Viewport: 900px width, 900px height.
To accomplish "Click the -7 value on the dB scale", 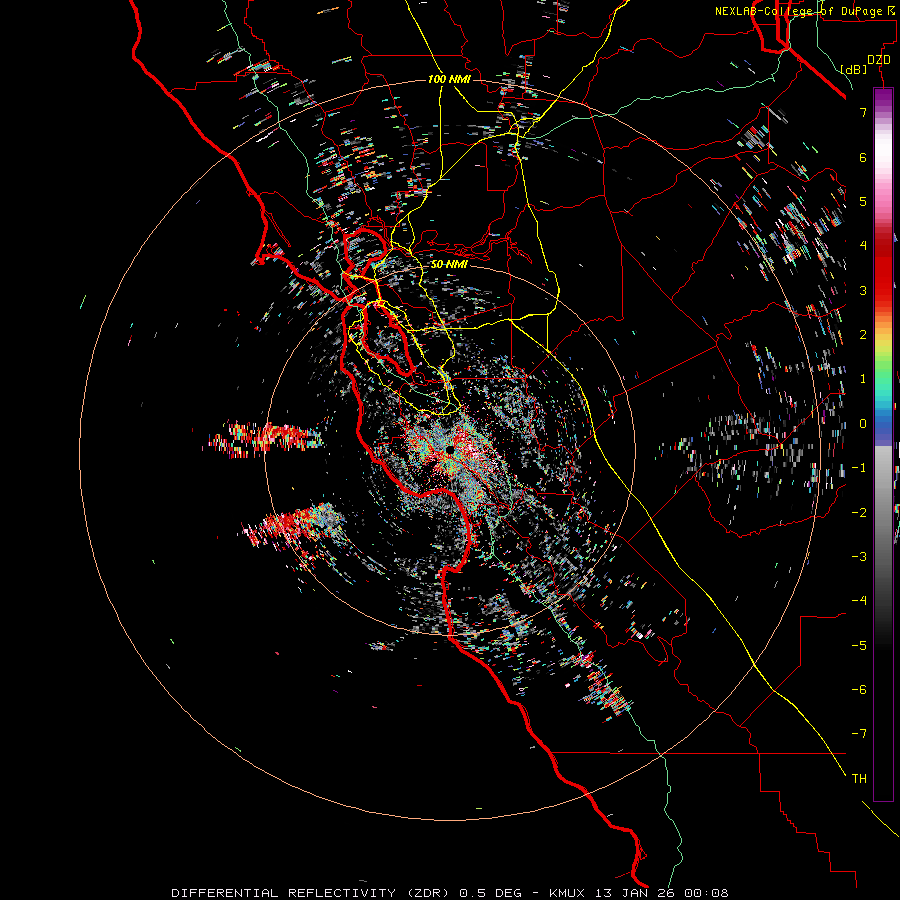I will point(859,734).
